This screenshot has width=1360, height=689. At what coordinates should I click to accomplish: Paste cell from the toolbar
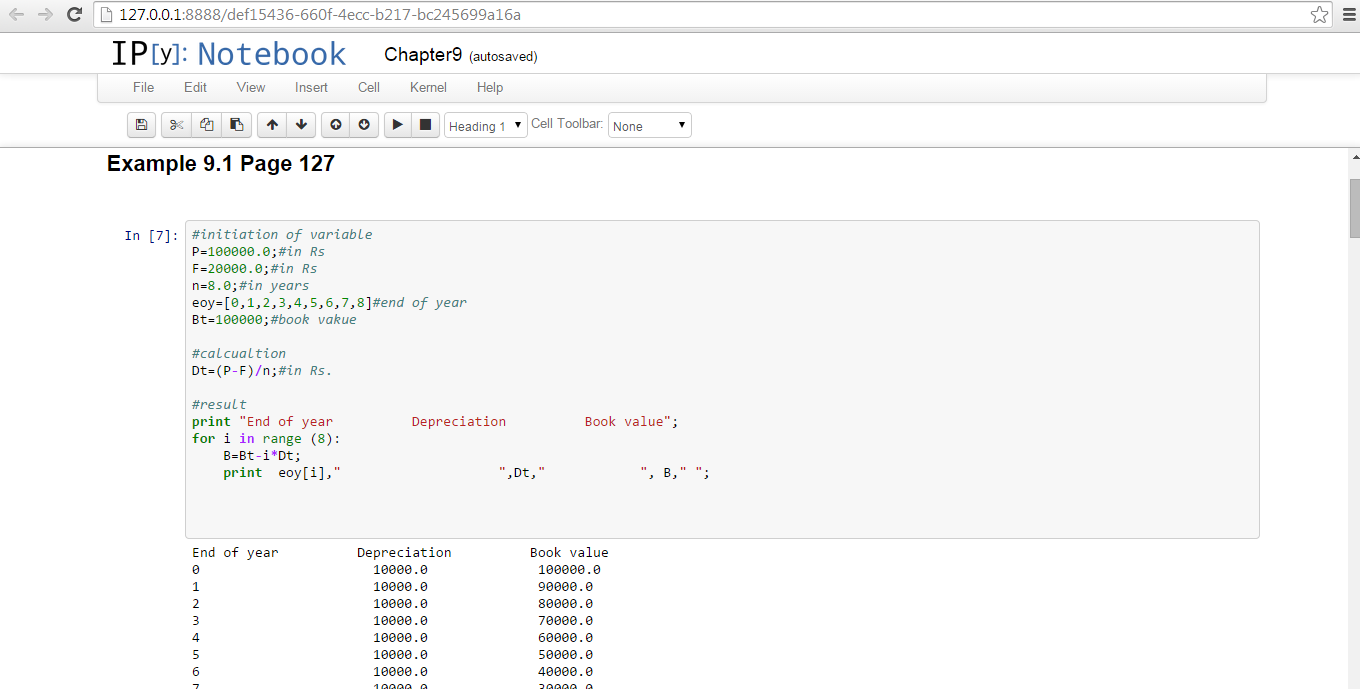click(x=236, y=125)
